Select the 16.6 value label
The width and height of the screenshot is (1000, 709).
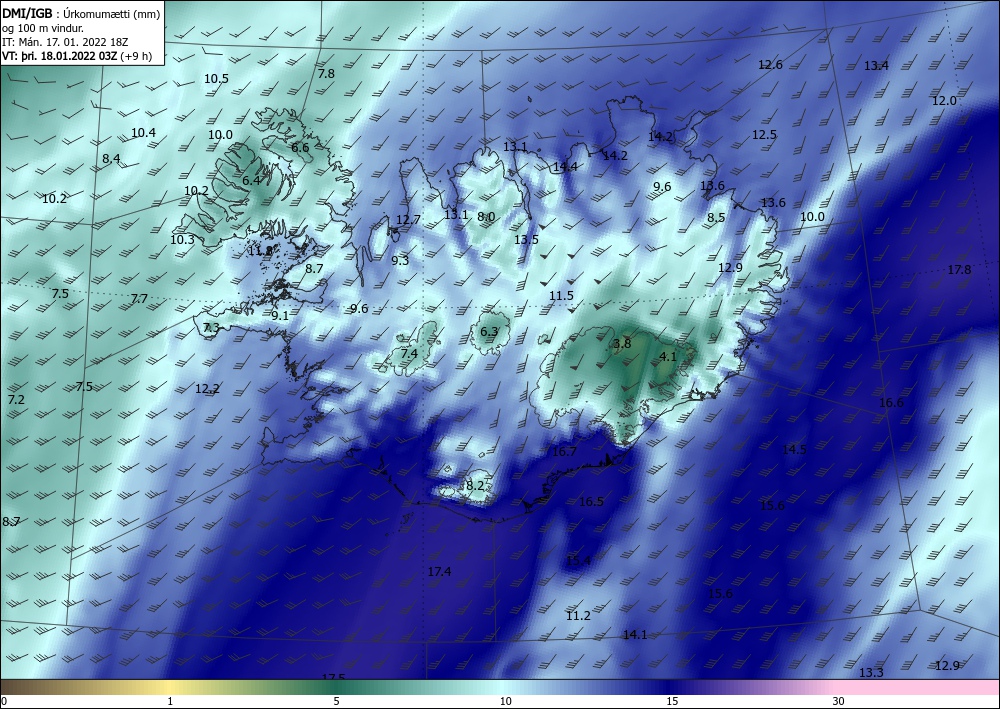pyautogui.click(x=891, y=402)
